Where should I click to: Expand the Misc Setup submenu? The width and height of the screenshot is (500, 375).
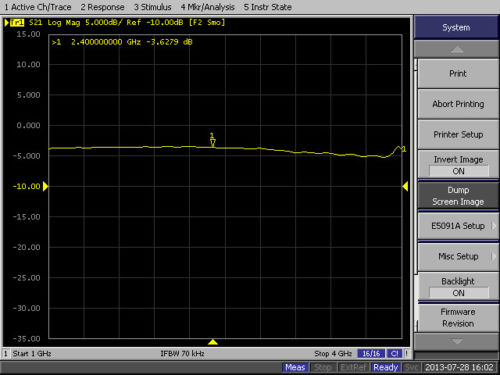pos(458,256)
